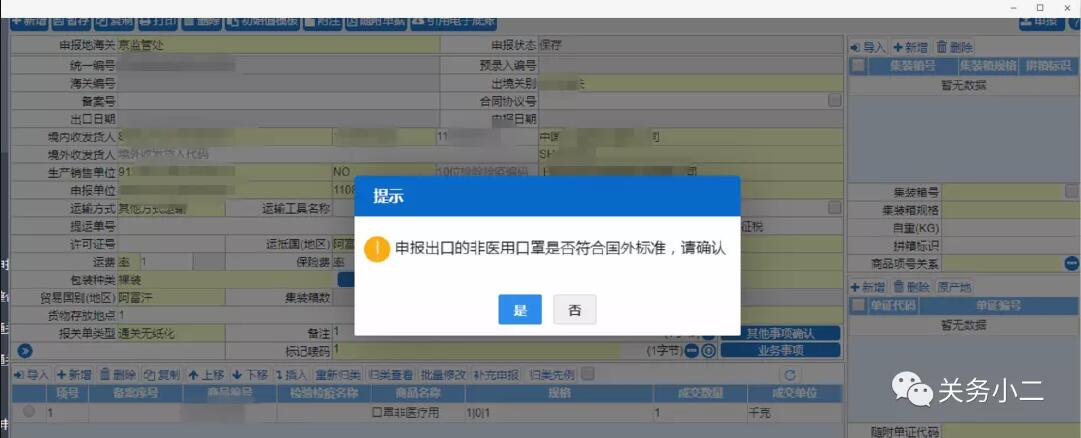This screenshot has height=438, width=1081.
Task: Click 导入 in the container list toolbar
Action: (867, 48)
